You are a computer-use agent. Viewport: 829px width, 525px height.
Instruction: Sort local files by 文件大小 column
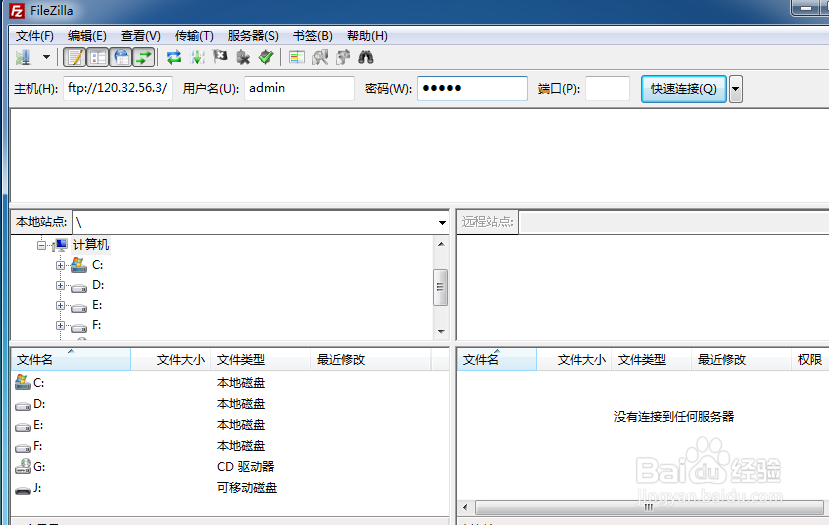click(x=171, y=360)
